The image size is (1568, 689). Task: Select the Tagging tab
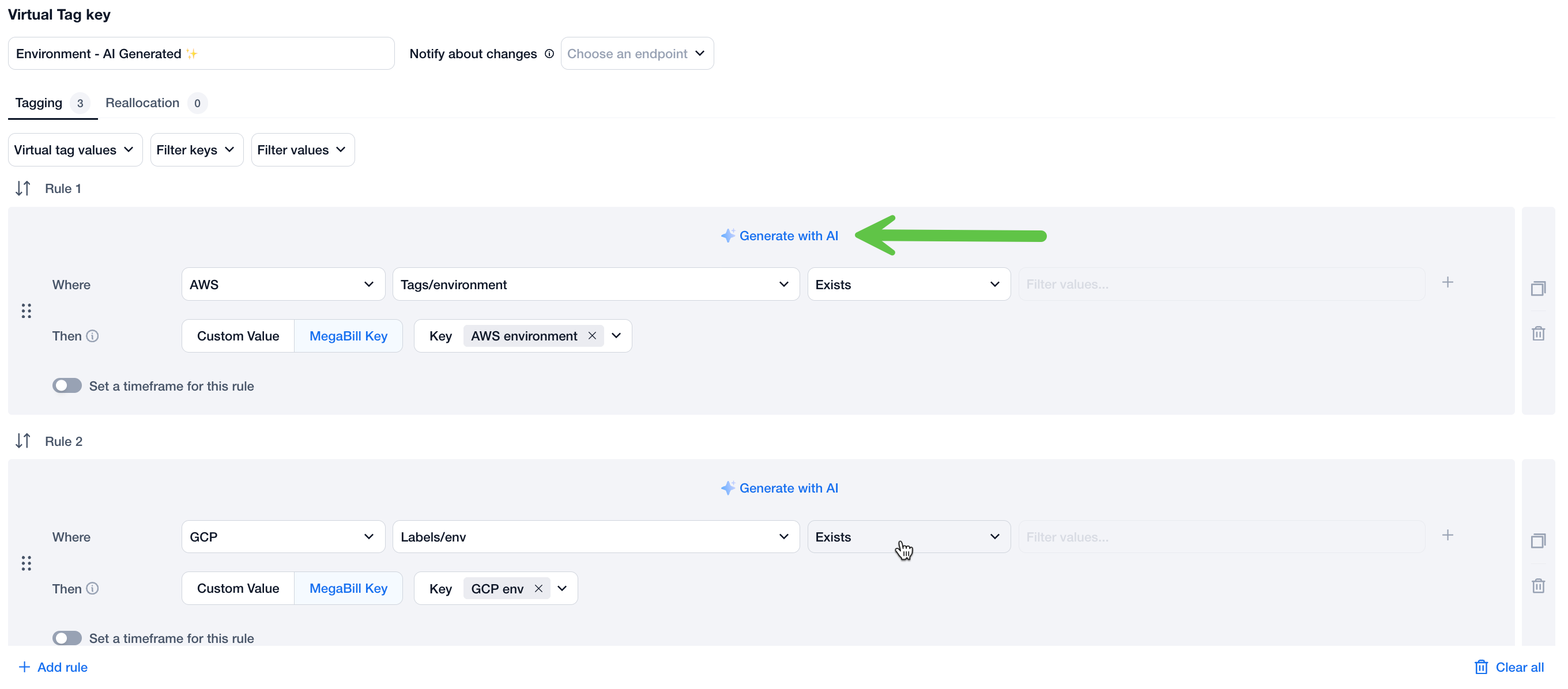[39, 103]
